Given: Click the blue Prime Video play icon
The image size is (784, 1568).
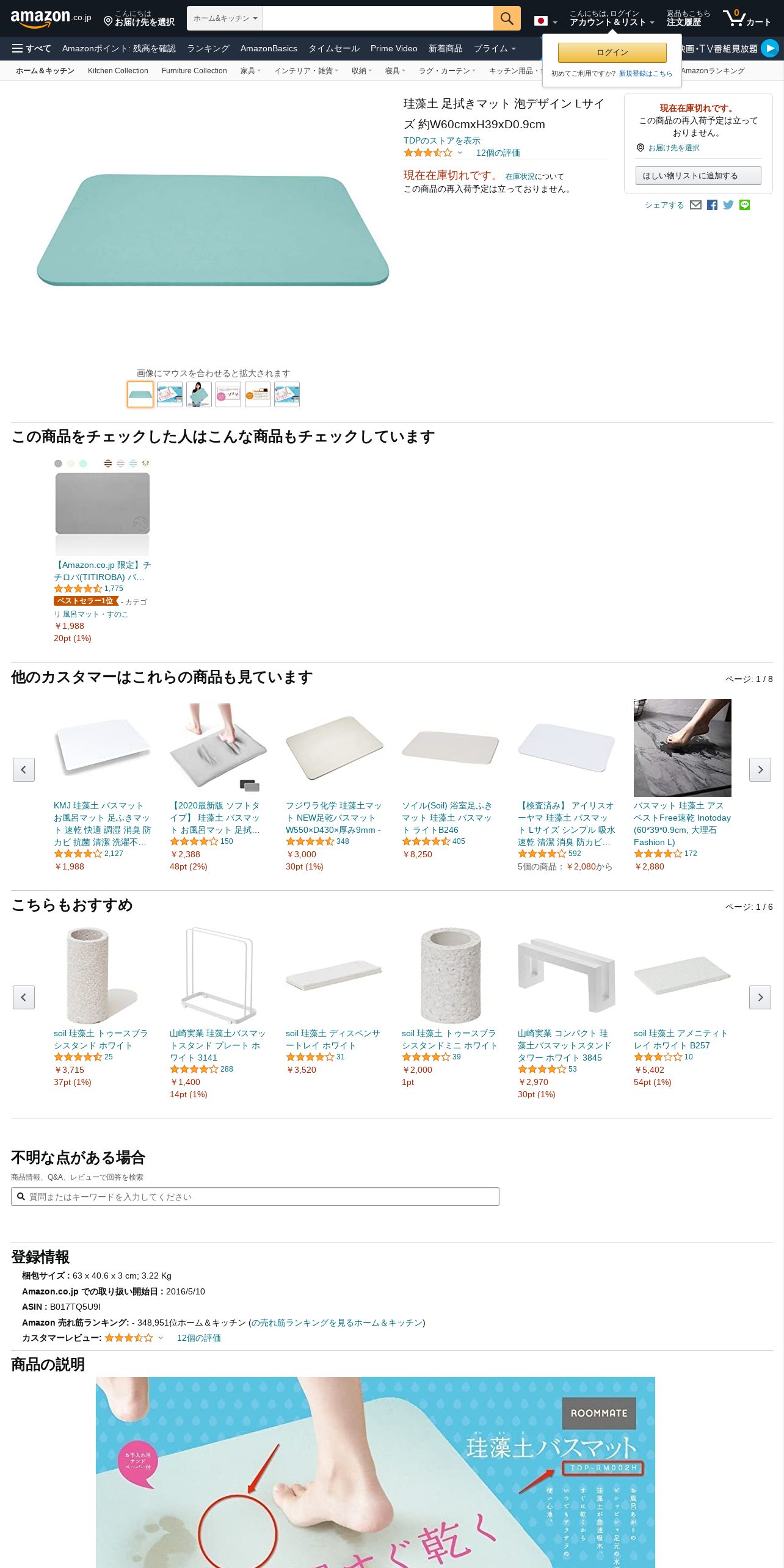Looking at the screenshot, I should click(770, 48).
